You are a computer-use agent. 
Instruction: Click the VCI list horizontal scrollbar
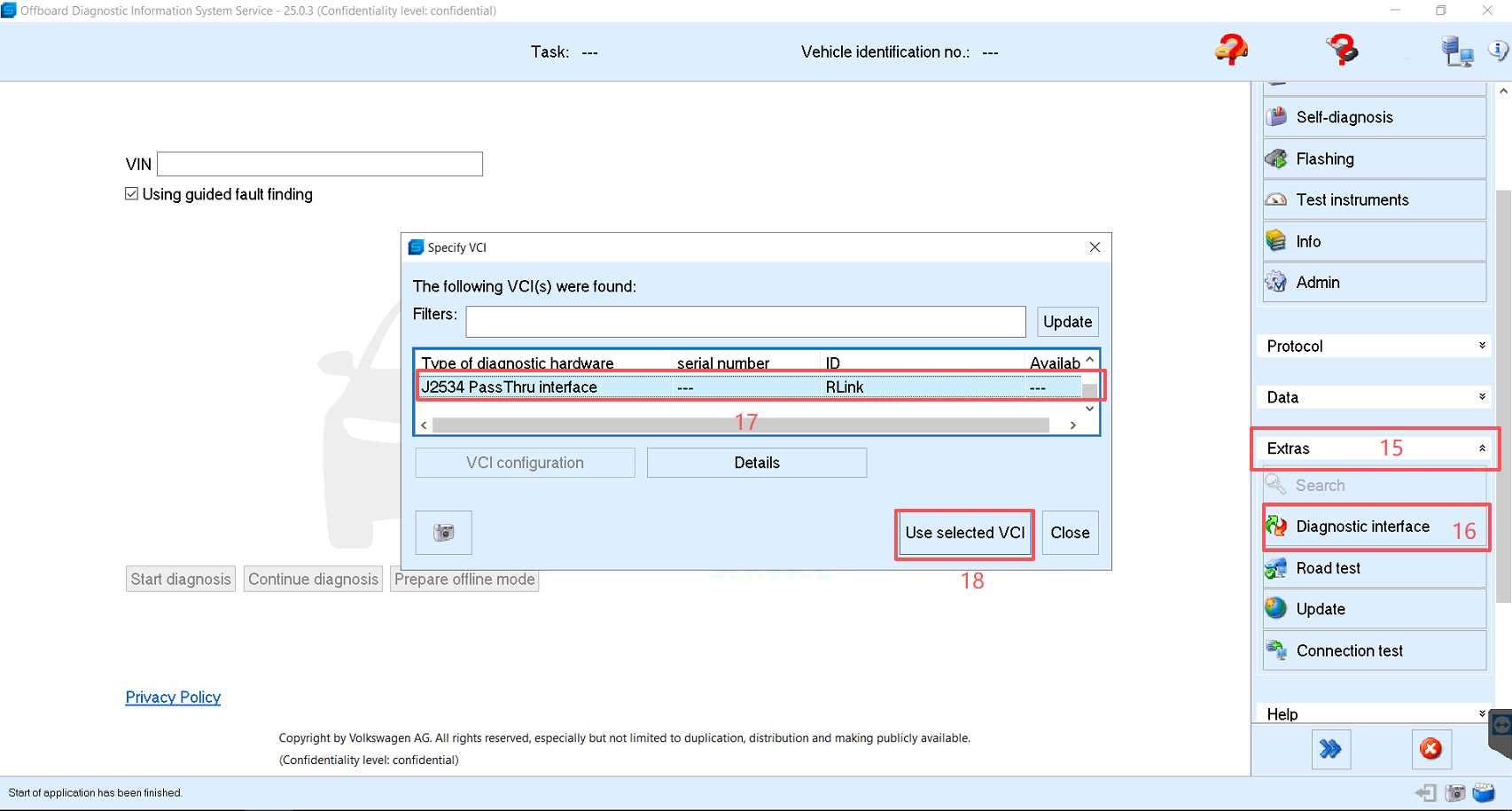click(x=740, y=425)
